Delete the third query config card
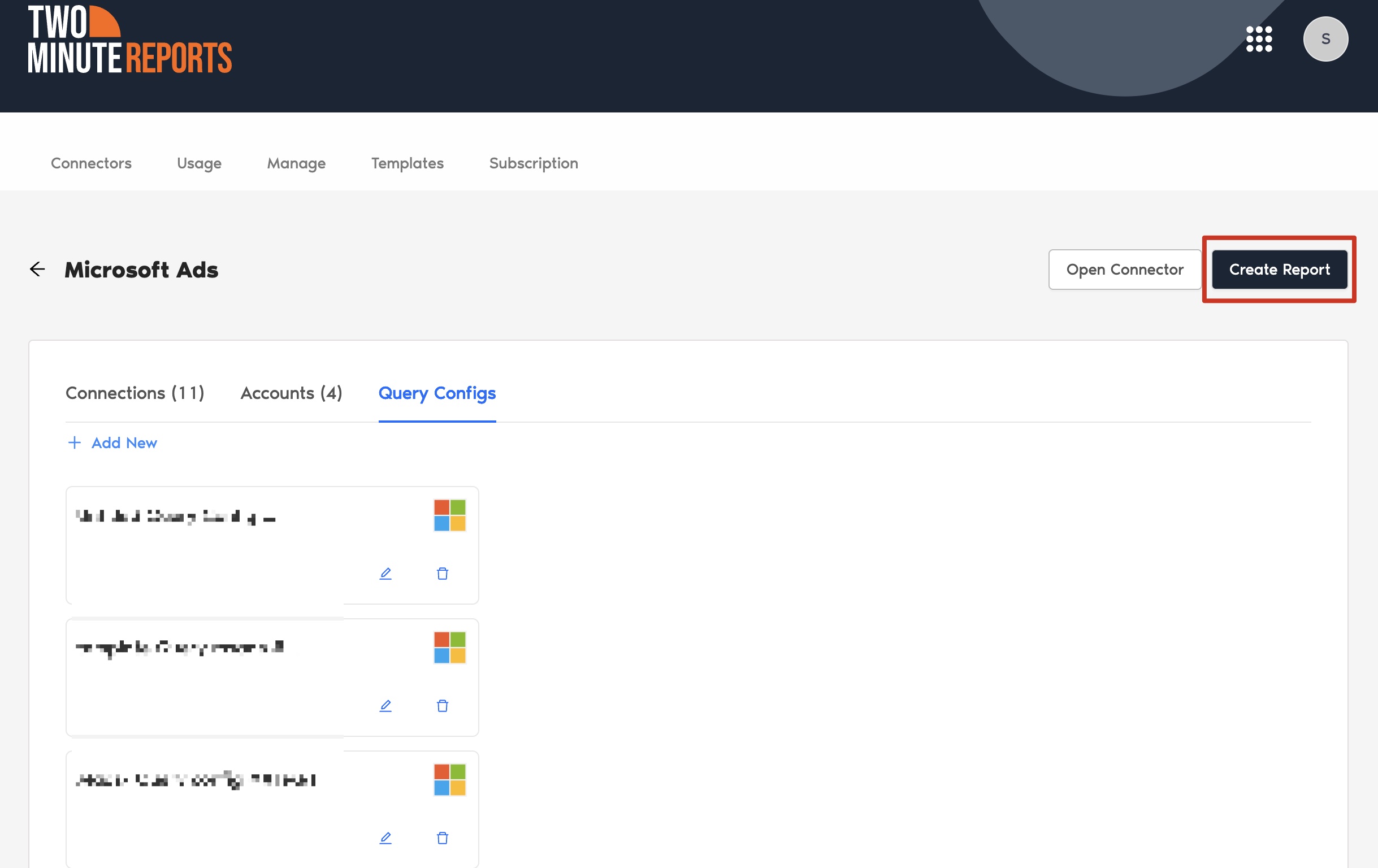The width and height of the screenshot is (1378, 868). [443, 837]
